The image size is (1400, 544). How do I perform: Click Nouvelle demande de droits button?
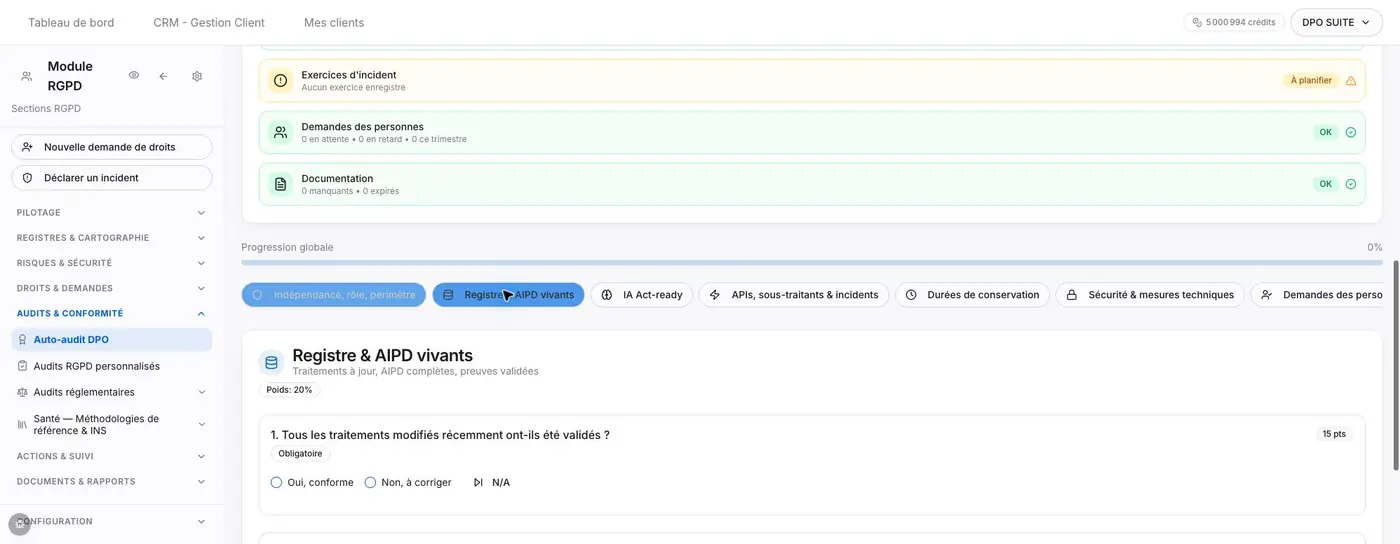(x=112, y=147)
